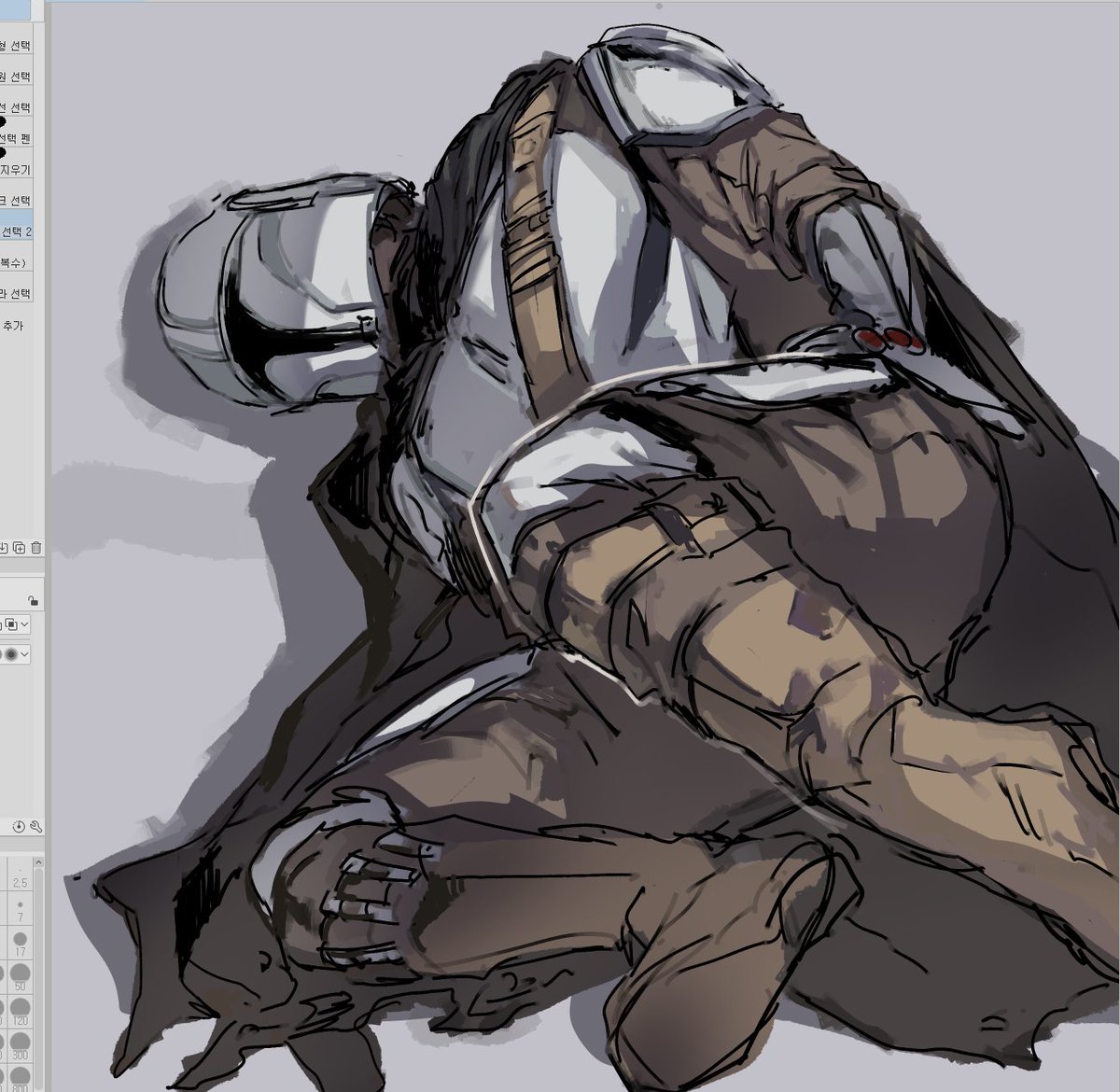Choose the 17 brush size preset

(x=20, y=945)
